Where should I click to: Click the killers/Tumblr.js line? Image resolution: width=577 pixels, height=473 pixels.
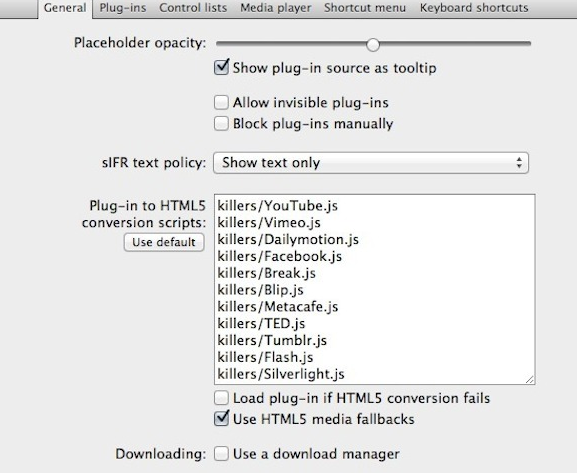coord(272,340)
